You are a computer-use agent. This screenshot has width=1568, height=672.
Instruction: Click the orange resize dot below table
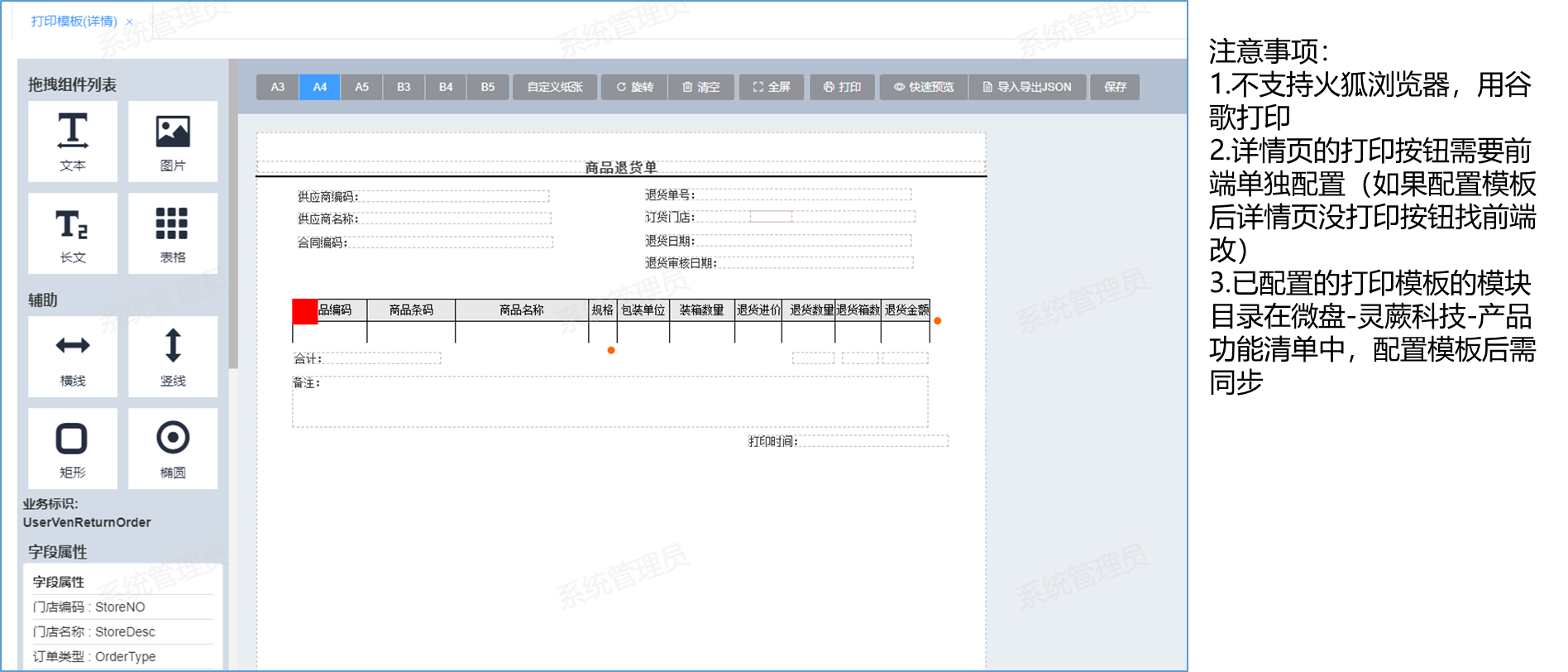(611, 351)
